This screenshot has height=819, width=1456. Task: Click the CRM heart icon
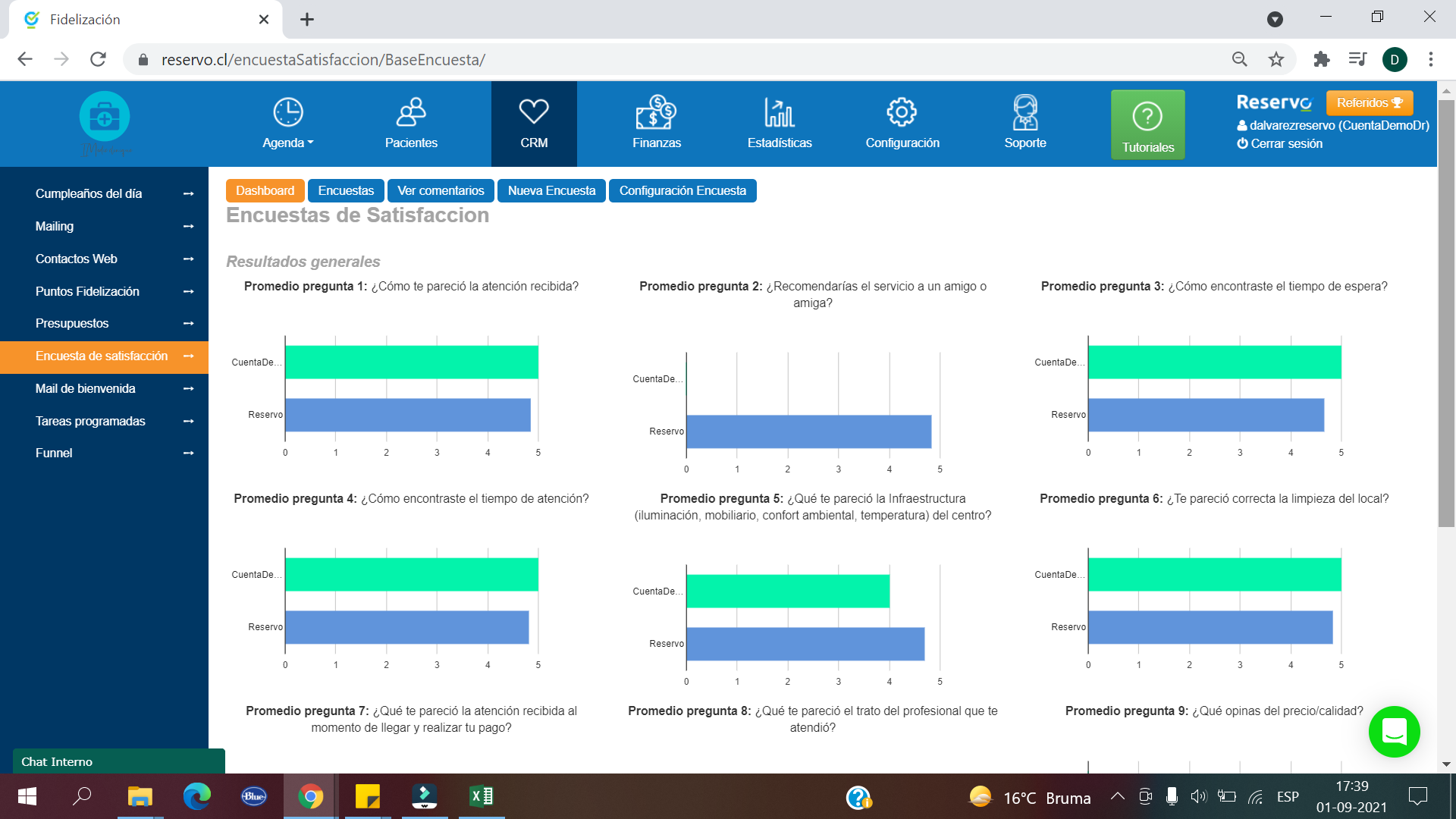pos(534,112)
